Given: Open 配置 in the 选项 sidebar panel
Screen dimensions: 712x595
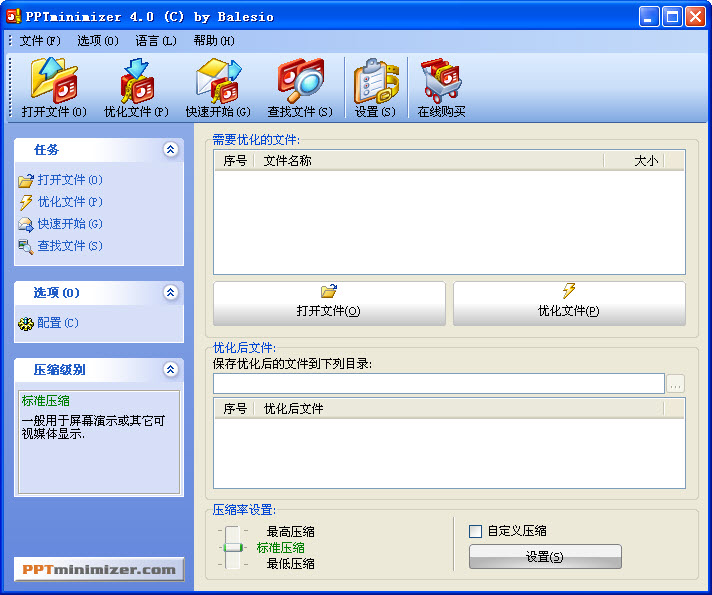Looking at the screenshot, I should pos(57,323).
